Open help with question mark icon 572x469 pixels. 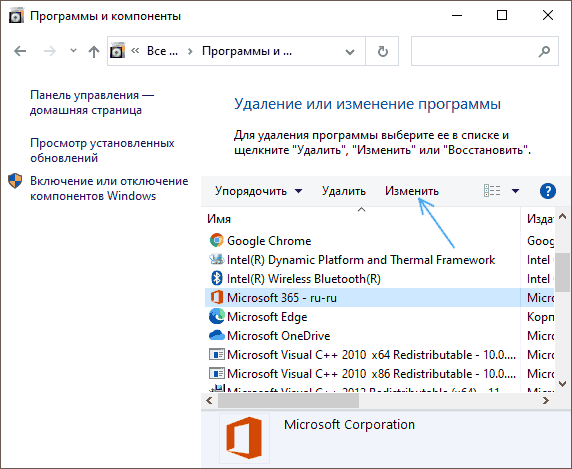click(548, 191)
